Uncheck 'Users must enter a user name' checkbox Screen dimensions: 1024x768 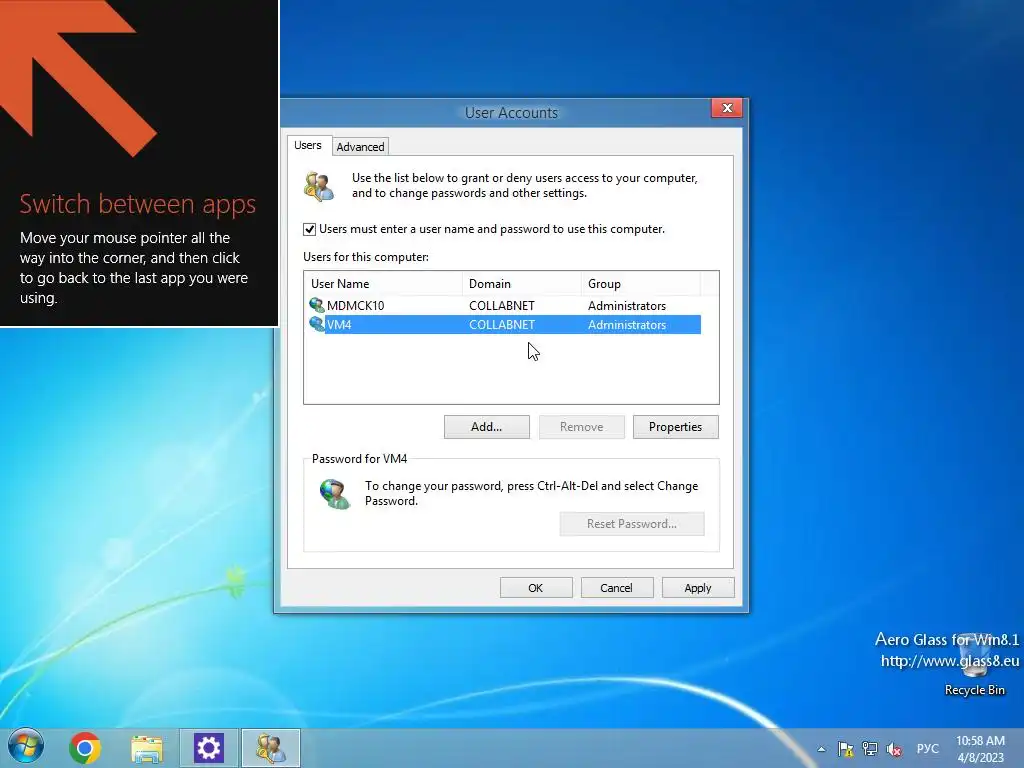310,229
